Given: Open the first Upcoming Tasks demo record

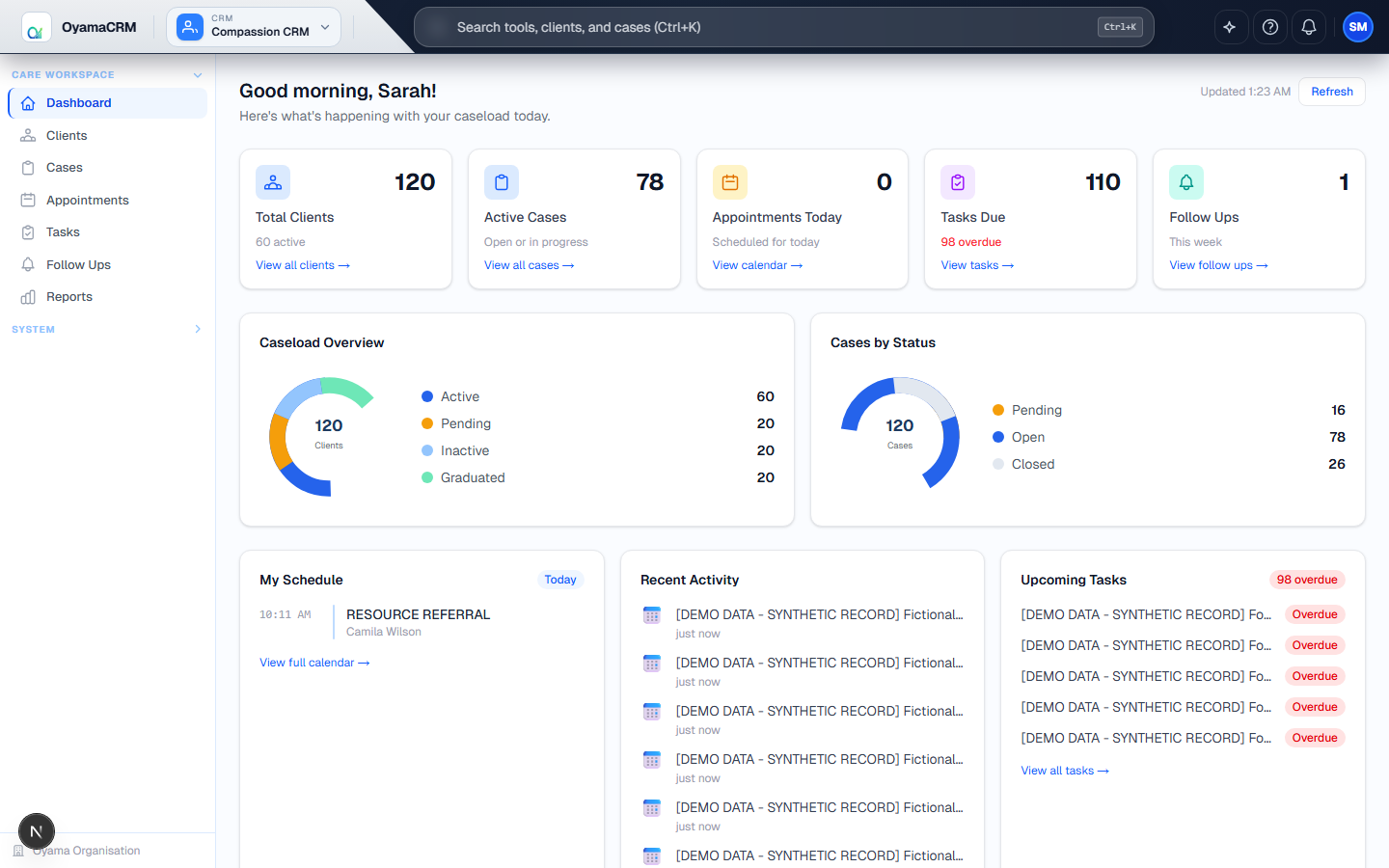Looking at the screenshot, I should (x=1146, y=614).
